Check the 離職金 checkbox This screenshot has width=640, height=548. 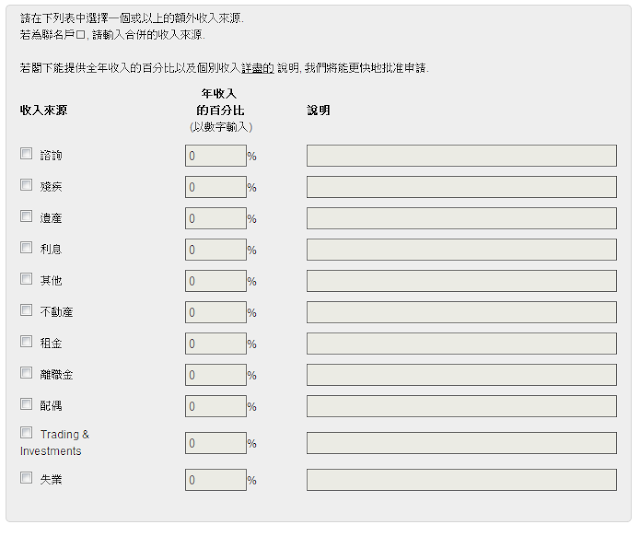tap(26, 373)
